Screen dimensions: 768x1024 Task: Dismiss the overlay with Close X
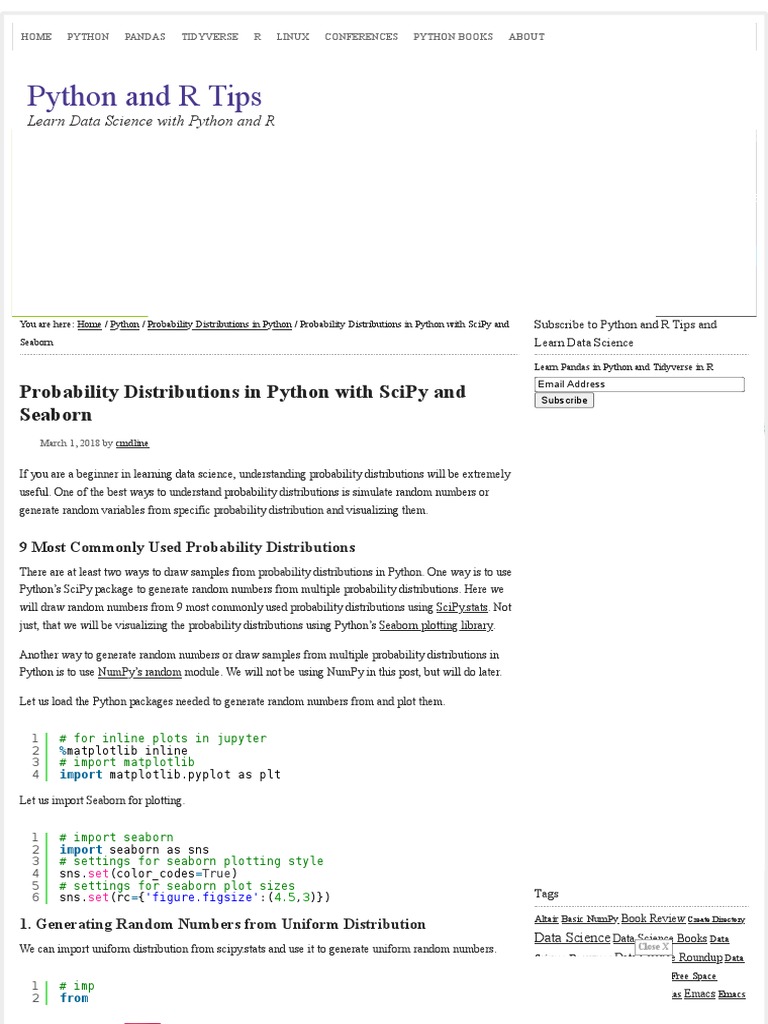(654, 946)
